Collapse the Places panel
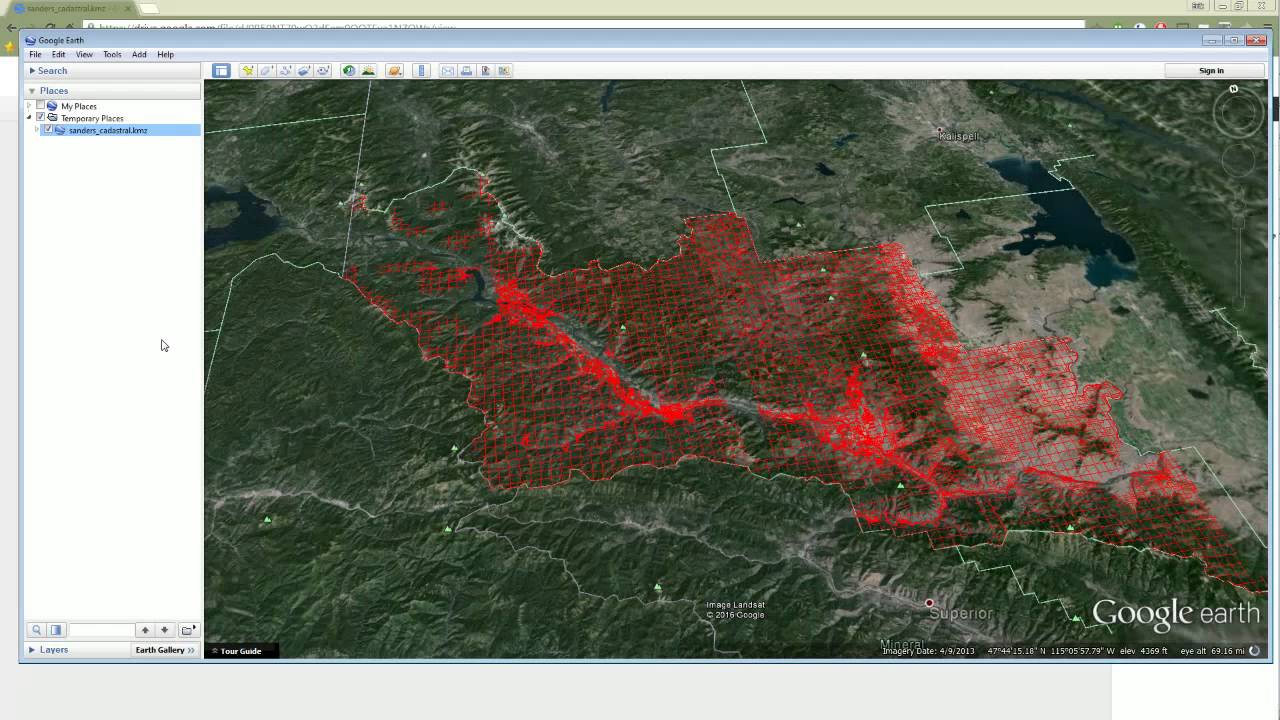1280x720 pixels. [32, 91]
